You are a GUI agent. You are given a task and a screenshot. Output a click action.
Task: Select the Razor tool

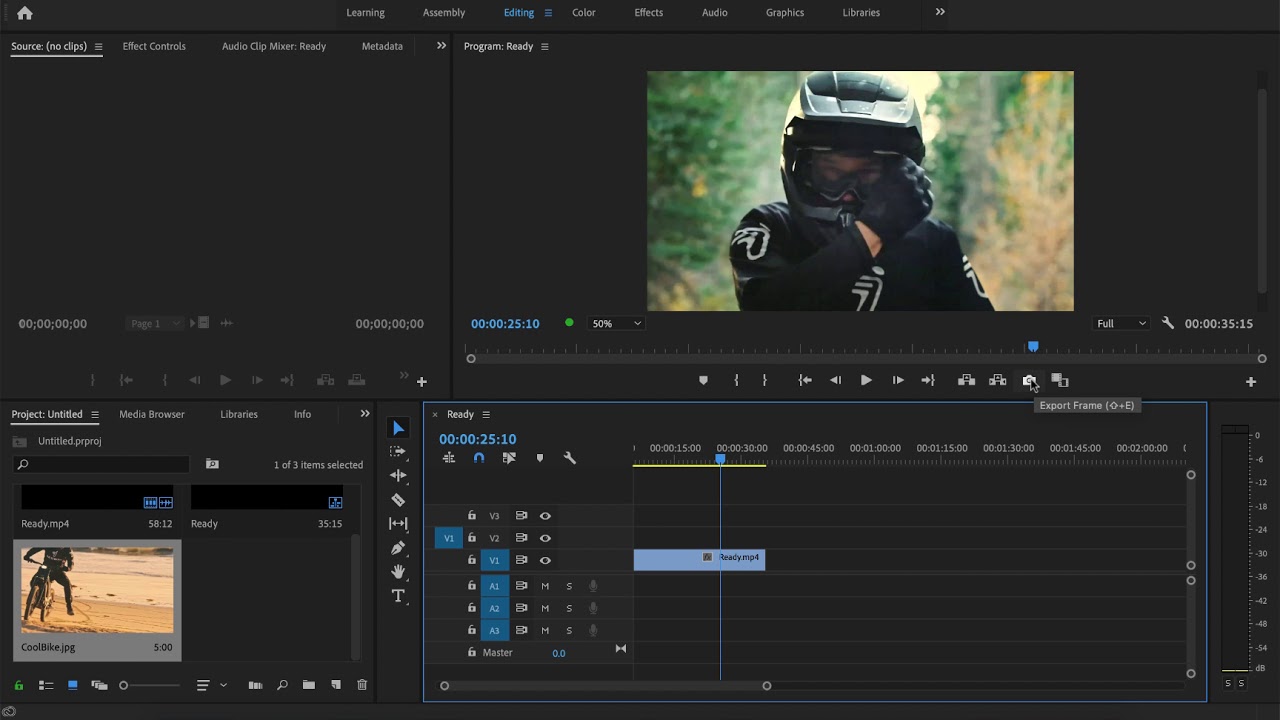pos(398,500)
